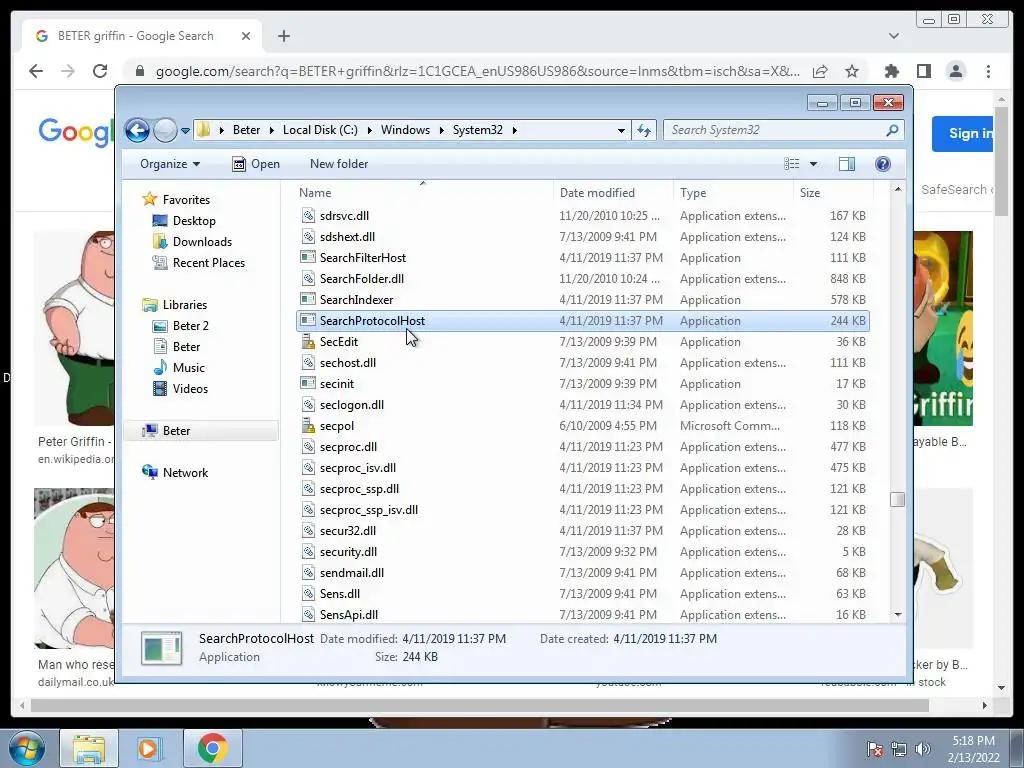Click the Local Disk (C:) breadcrumb

click(x=320, y=130)
